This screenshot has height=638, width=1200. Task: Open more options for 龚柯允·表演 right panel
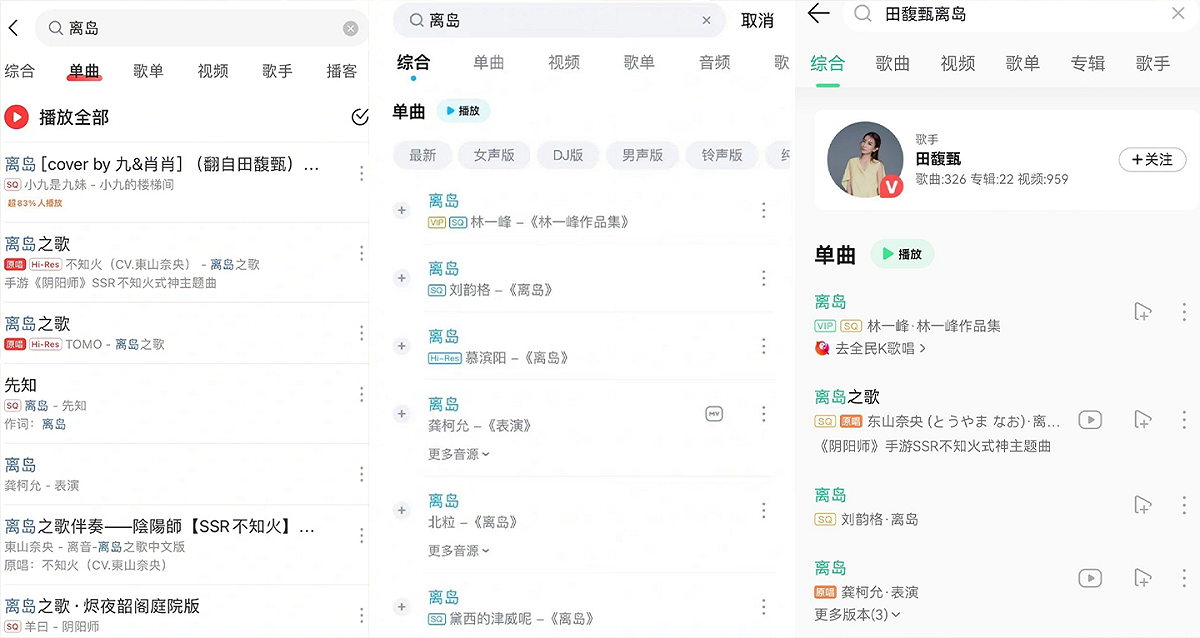[x=1185, y=578]
